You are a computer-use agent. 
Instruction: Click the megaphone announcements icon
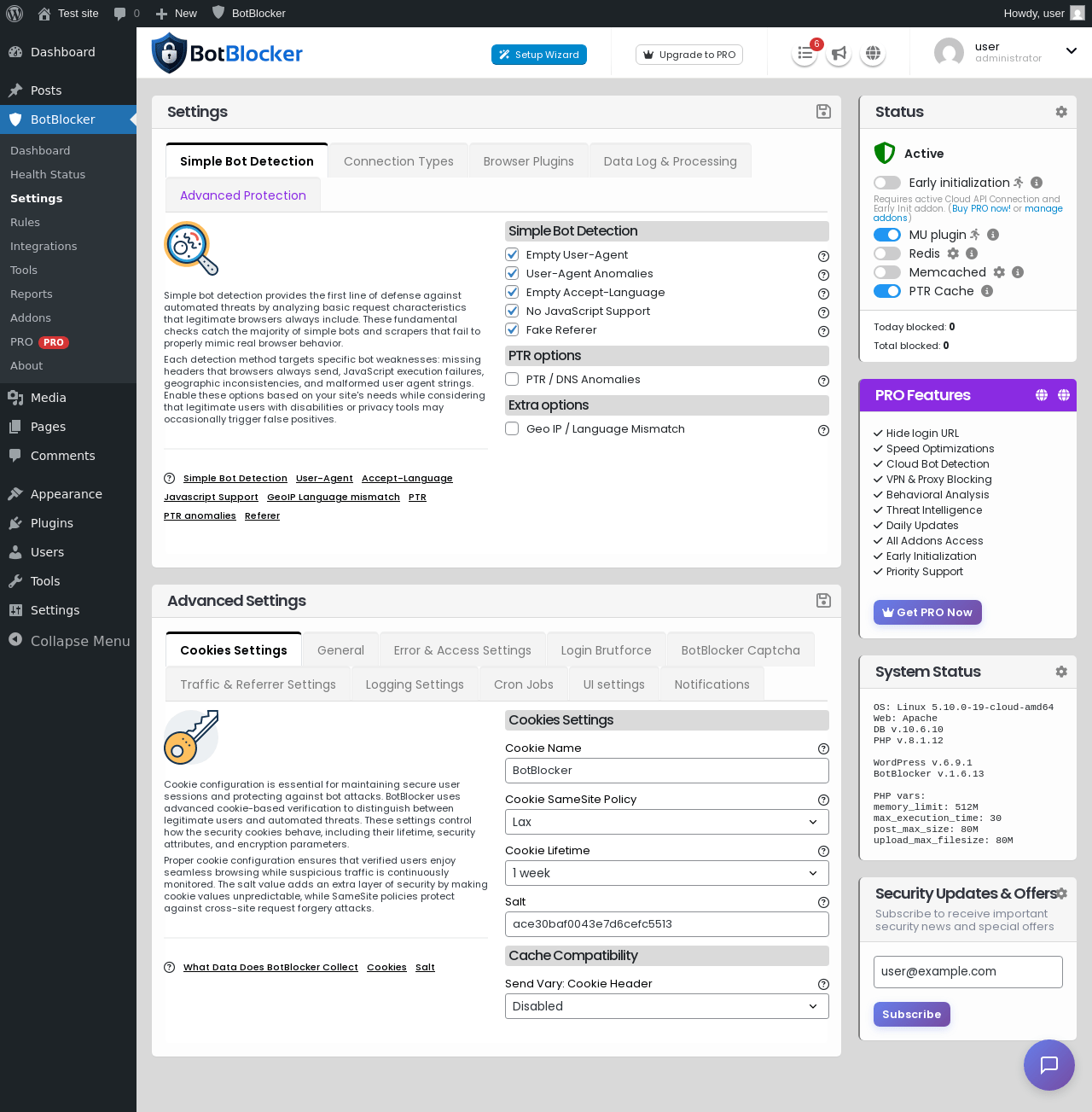click(x=839, y=54)
